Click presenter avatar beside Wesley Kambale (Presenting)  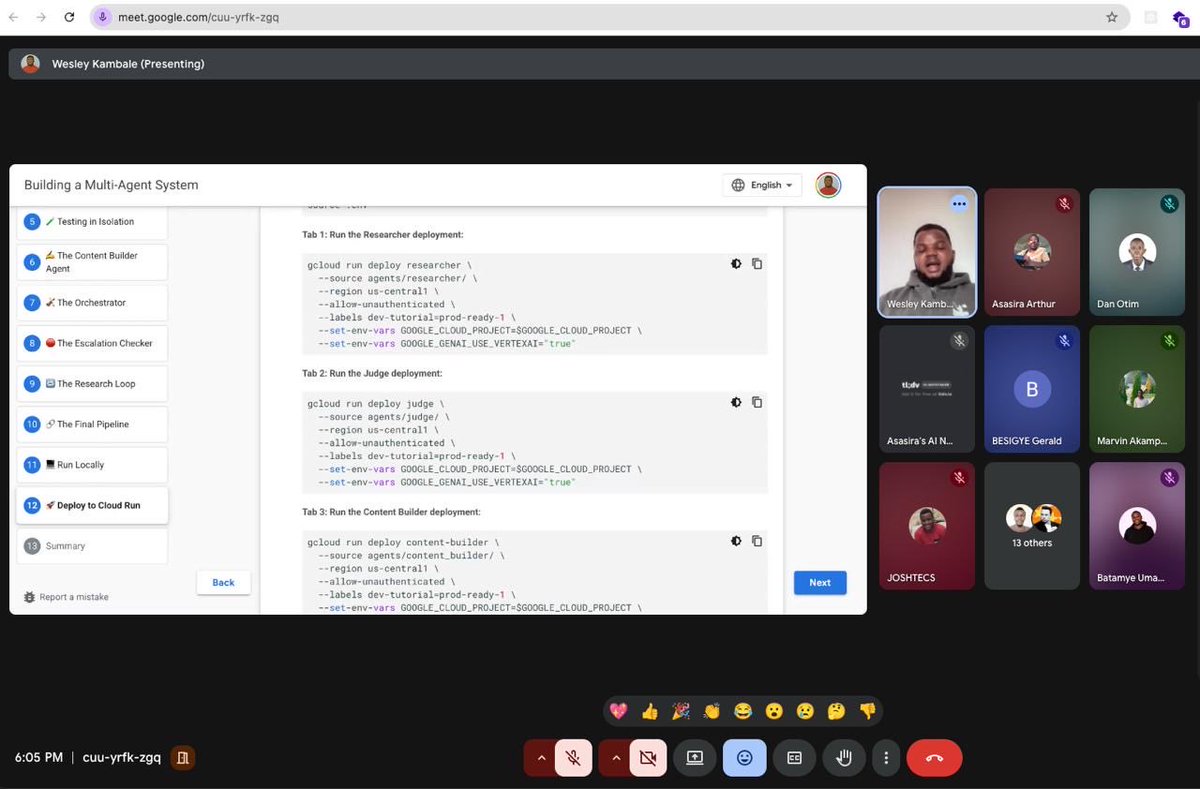coord(30,64)
